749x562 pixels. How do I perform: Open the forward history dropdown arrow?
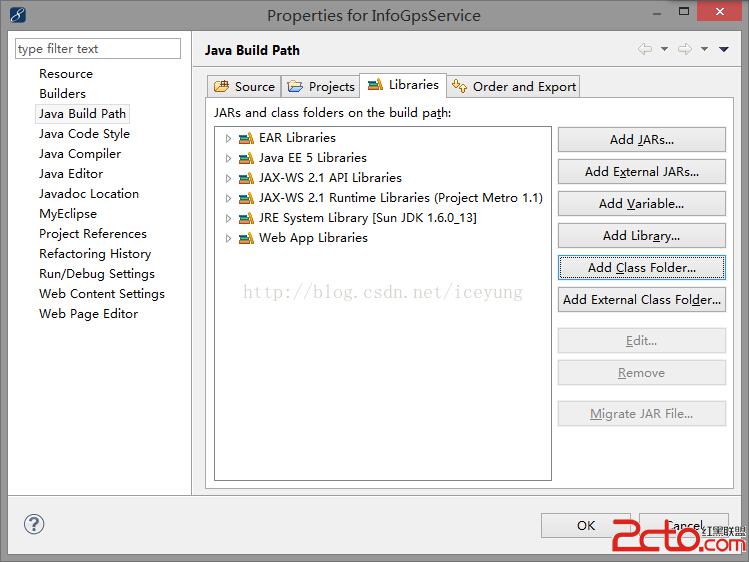(x=704, y=49)
